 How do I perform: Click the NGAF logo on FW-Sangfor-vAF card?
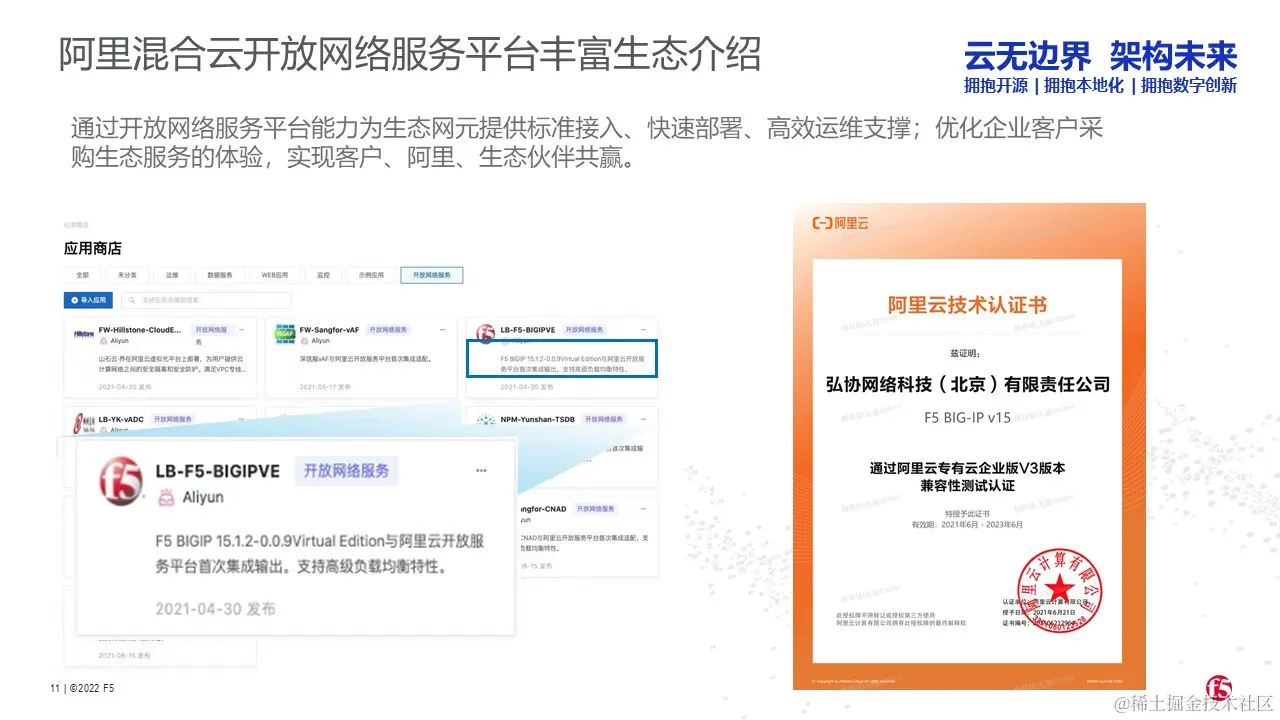(x=285, y=334)
